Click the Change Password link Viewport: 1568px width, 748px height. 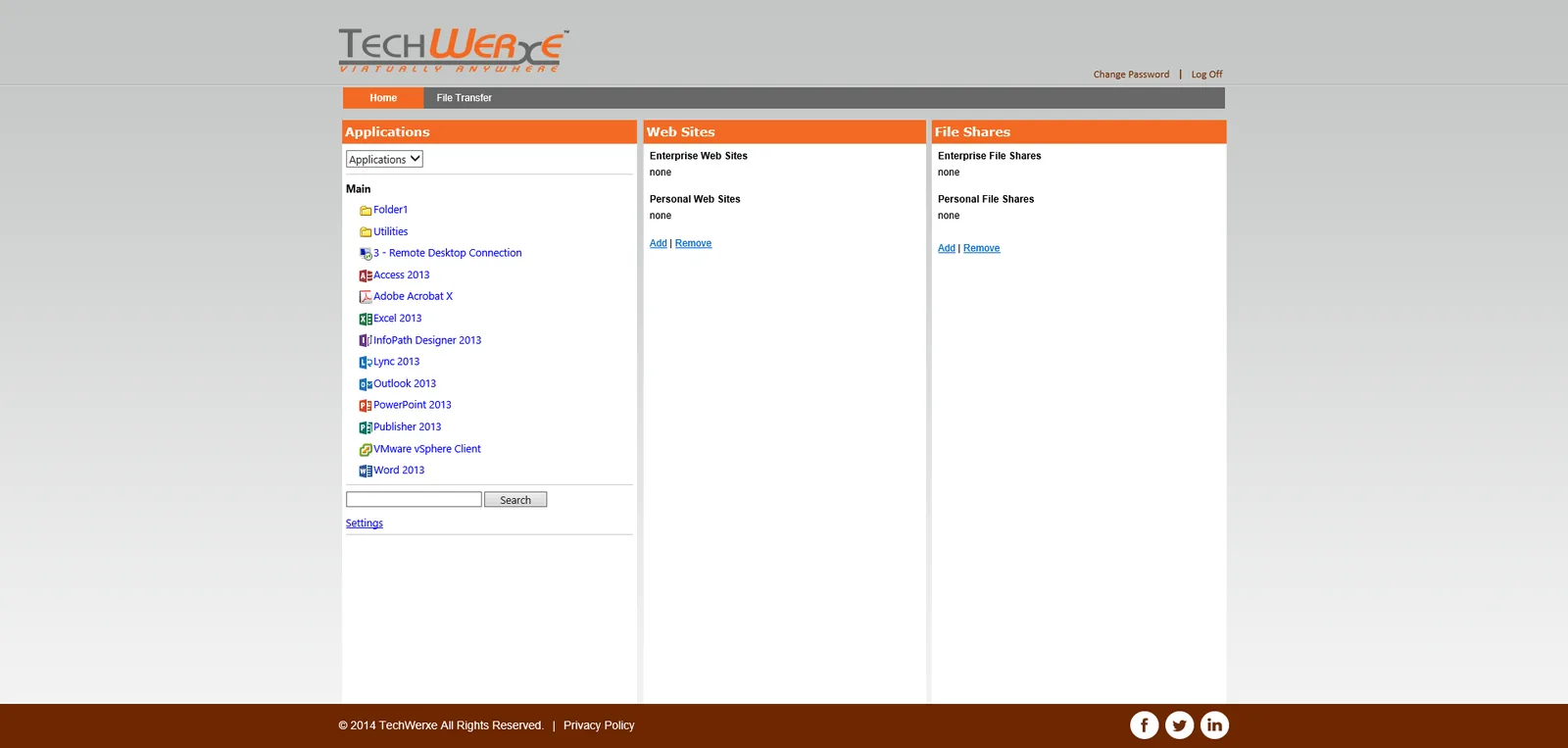pos(1131,75)
